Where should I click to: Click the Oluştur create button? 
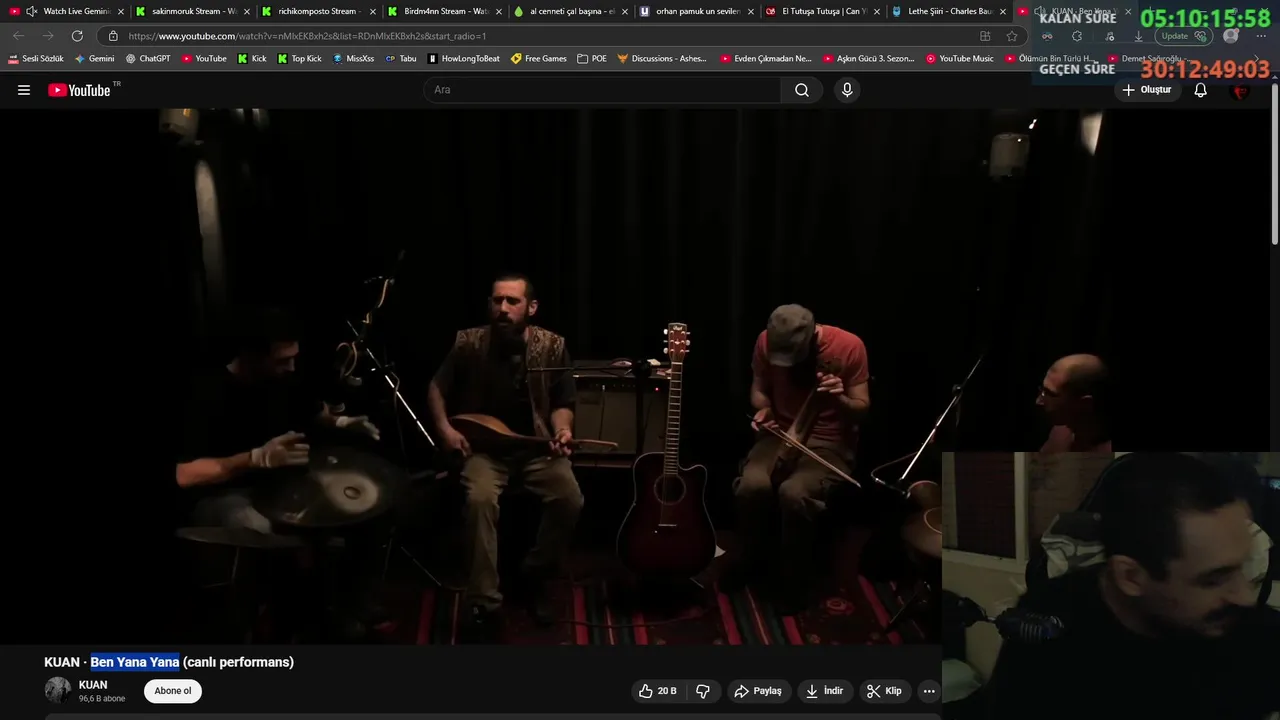click(1146, 90)
